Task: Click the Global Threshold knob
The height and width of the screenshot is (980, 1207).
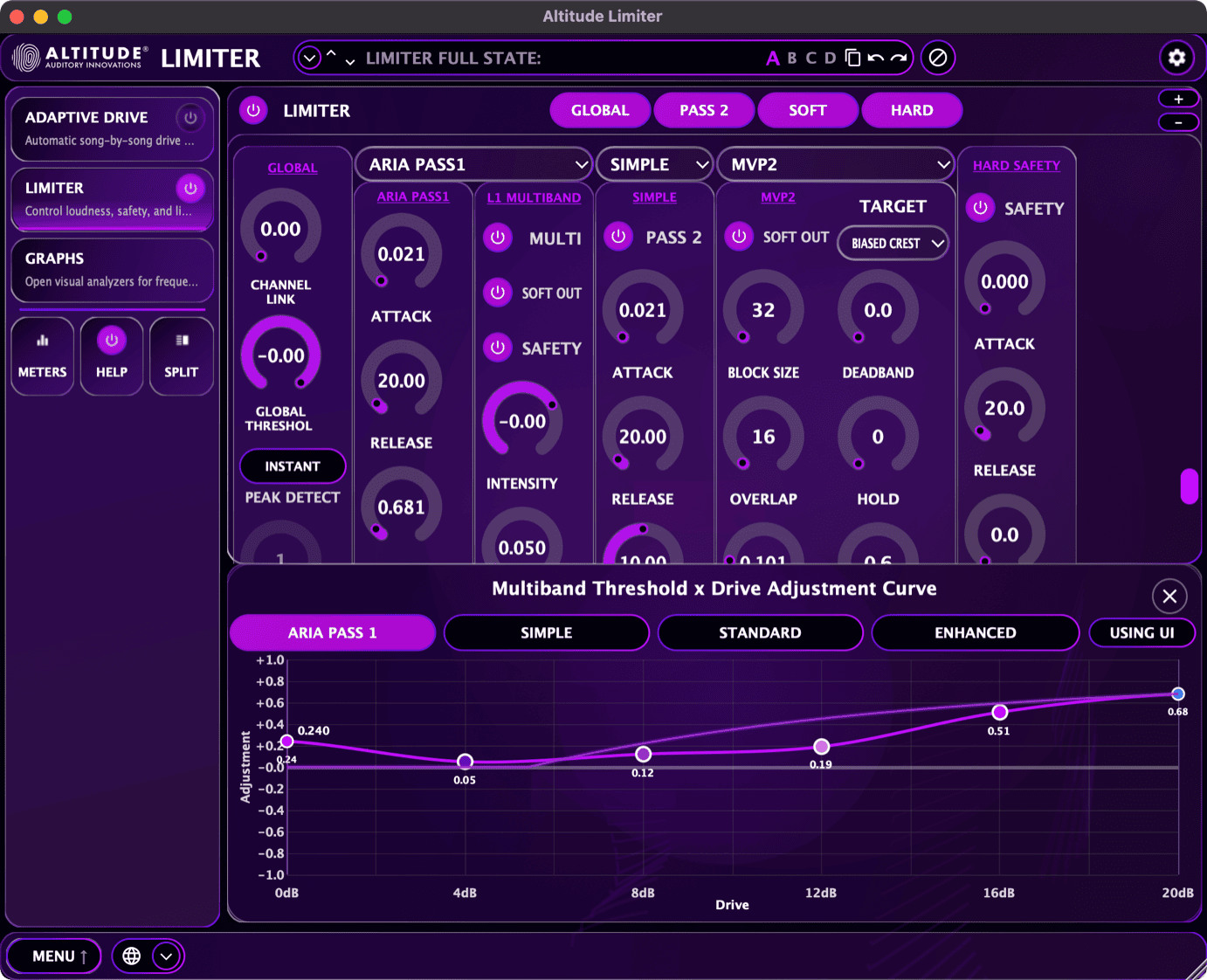Action: pyautogui.click(x=280, y=355)
